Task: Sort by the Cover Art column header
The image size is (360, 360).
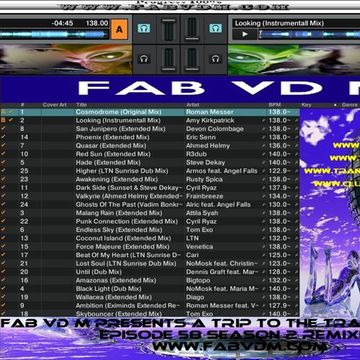Action: (x=55, y=105)
